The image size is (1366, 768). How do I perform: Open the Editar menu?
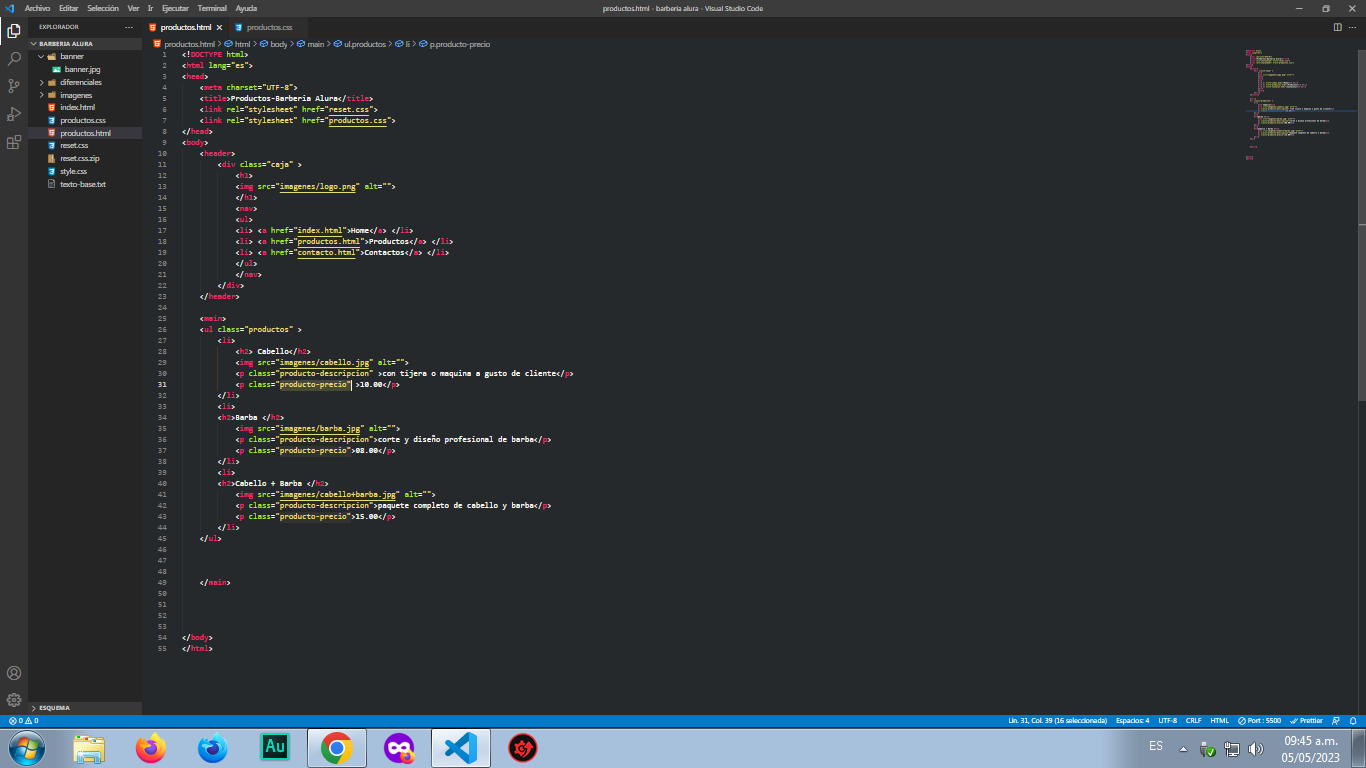point(69,8)
